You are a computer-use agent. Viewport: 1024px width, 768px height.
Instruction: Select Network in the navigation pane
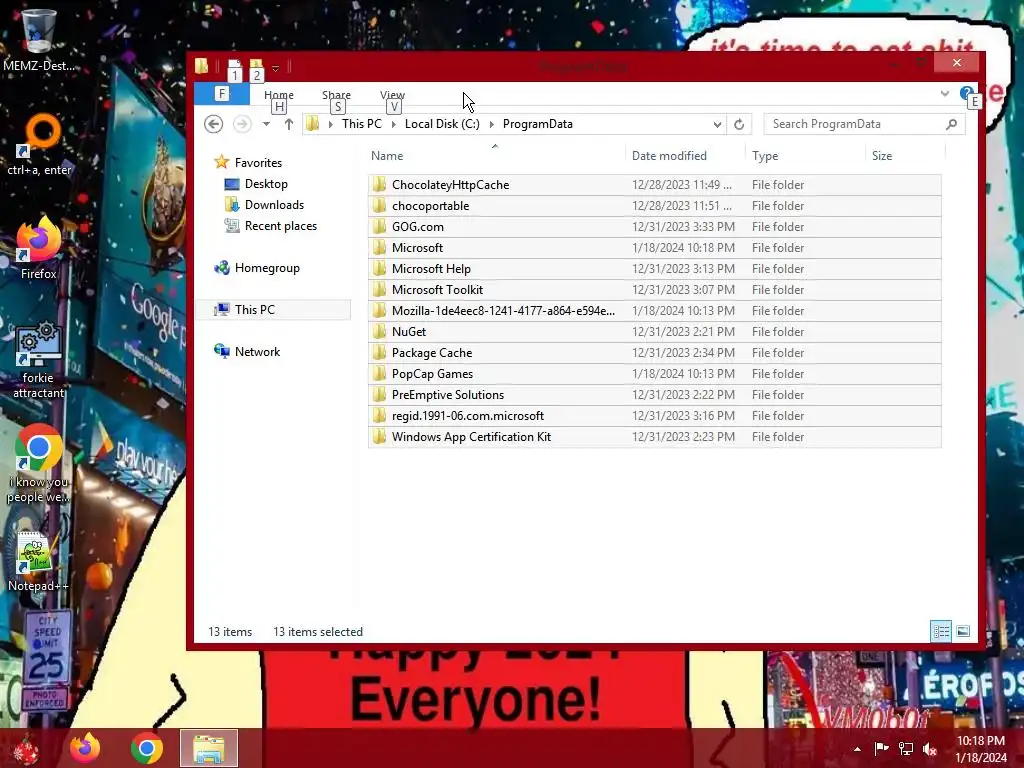pos(257,351)
